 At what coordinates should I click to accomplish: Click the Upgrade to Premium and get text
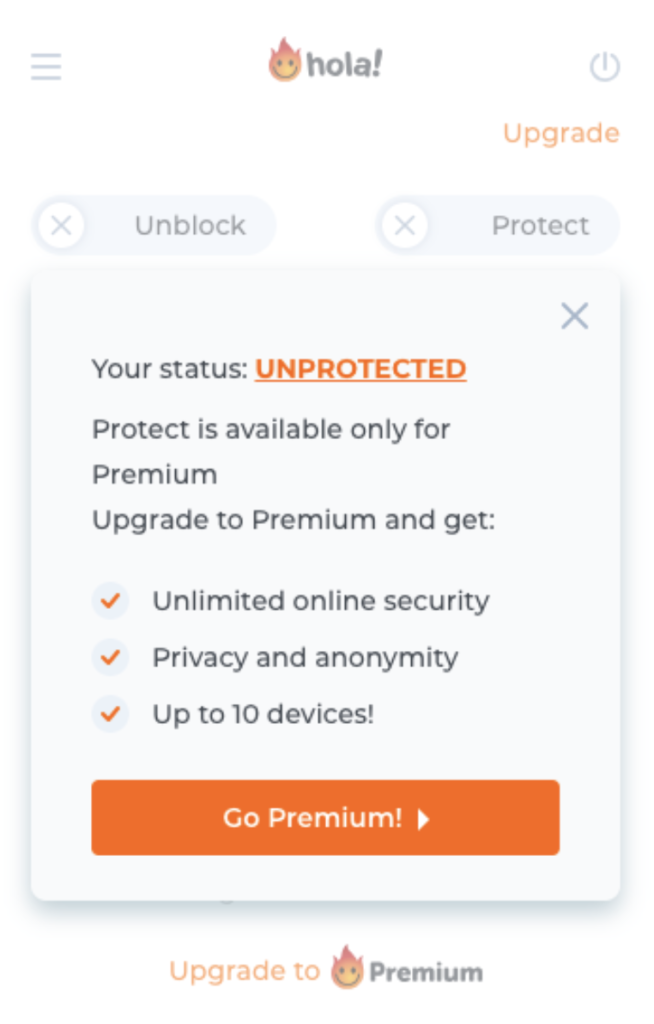(x=293, y=521)
